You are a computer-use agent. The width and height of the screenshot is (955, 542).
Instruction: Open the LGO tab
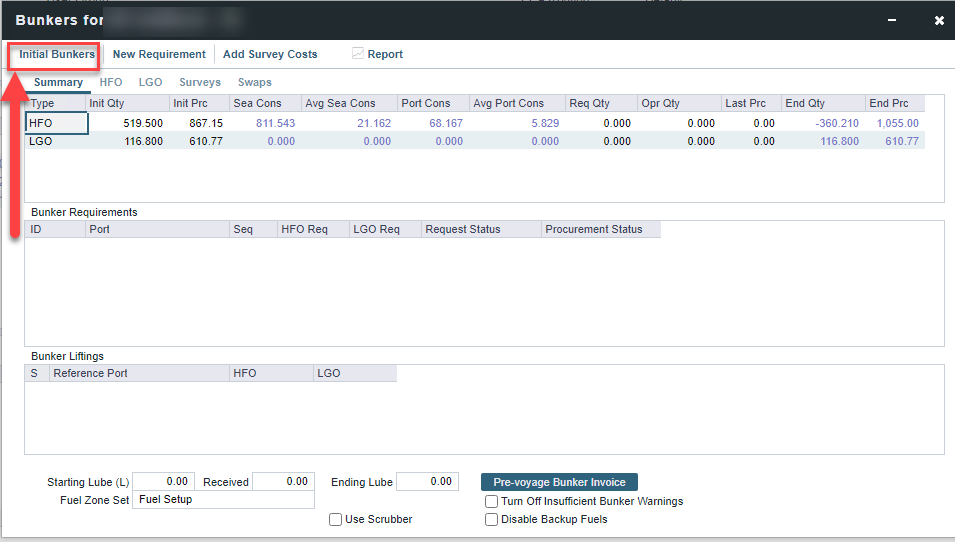click(150, 82)
